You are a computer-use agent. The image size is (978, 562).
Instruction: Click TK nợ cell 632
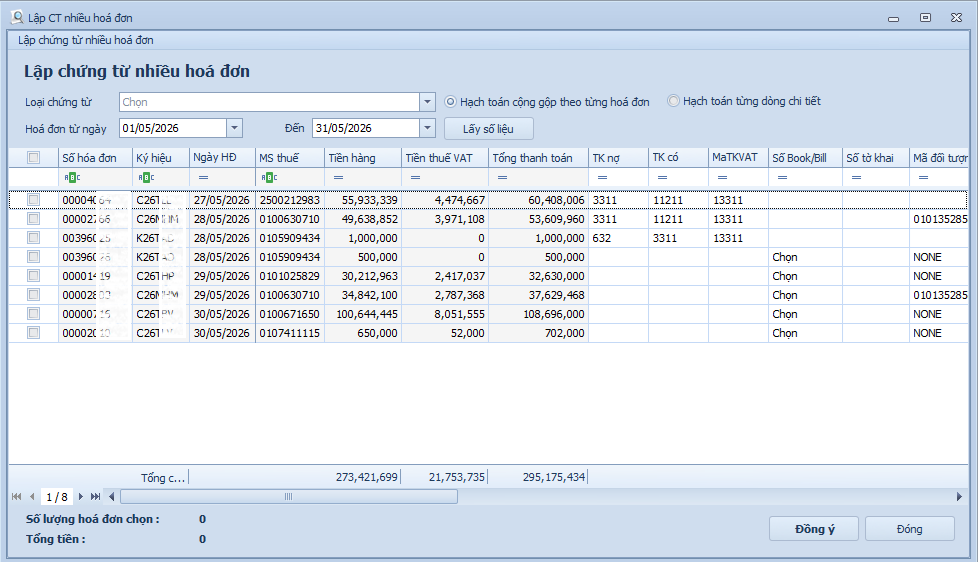point(618,238)
